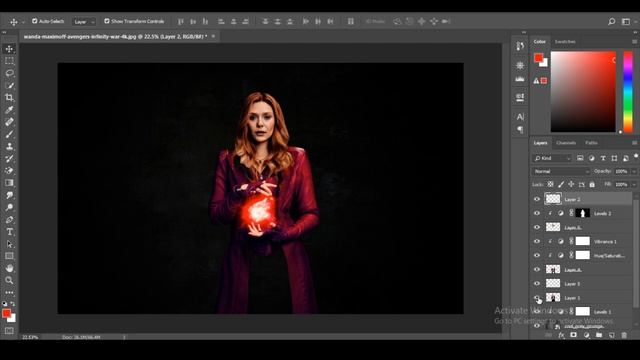Click the Add layer mask icon
The height and width of the screenshot is (360, 640).
[573, 335]
